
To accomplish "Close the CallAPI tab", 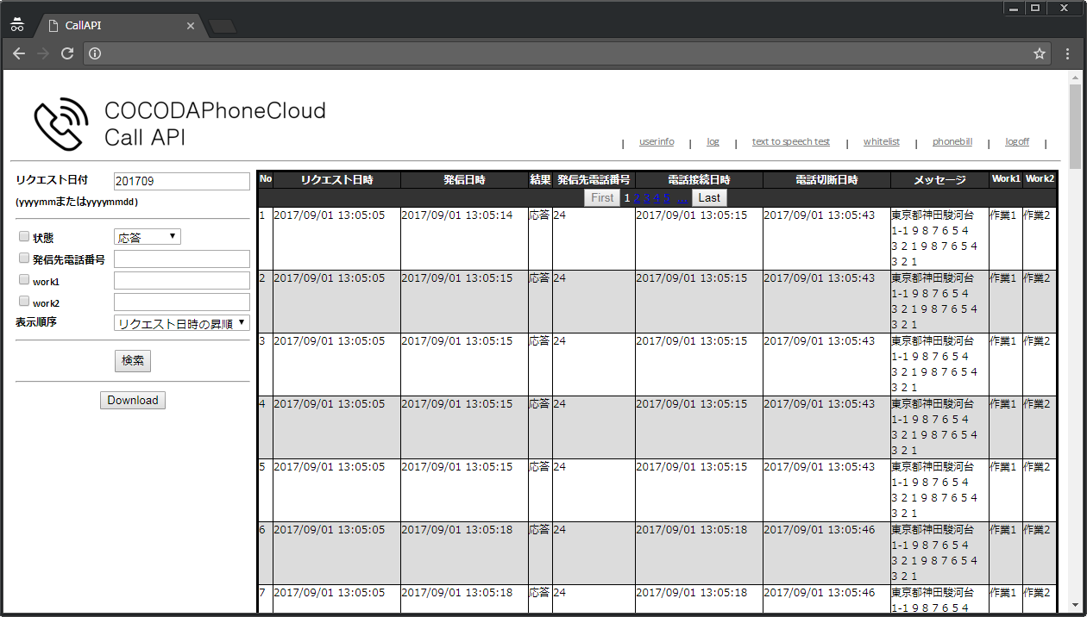I will click(x=191, y=26).
